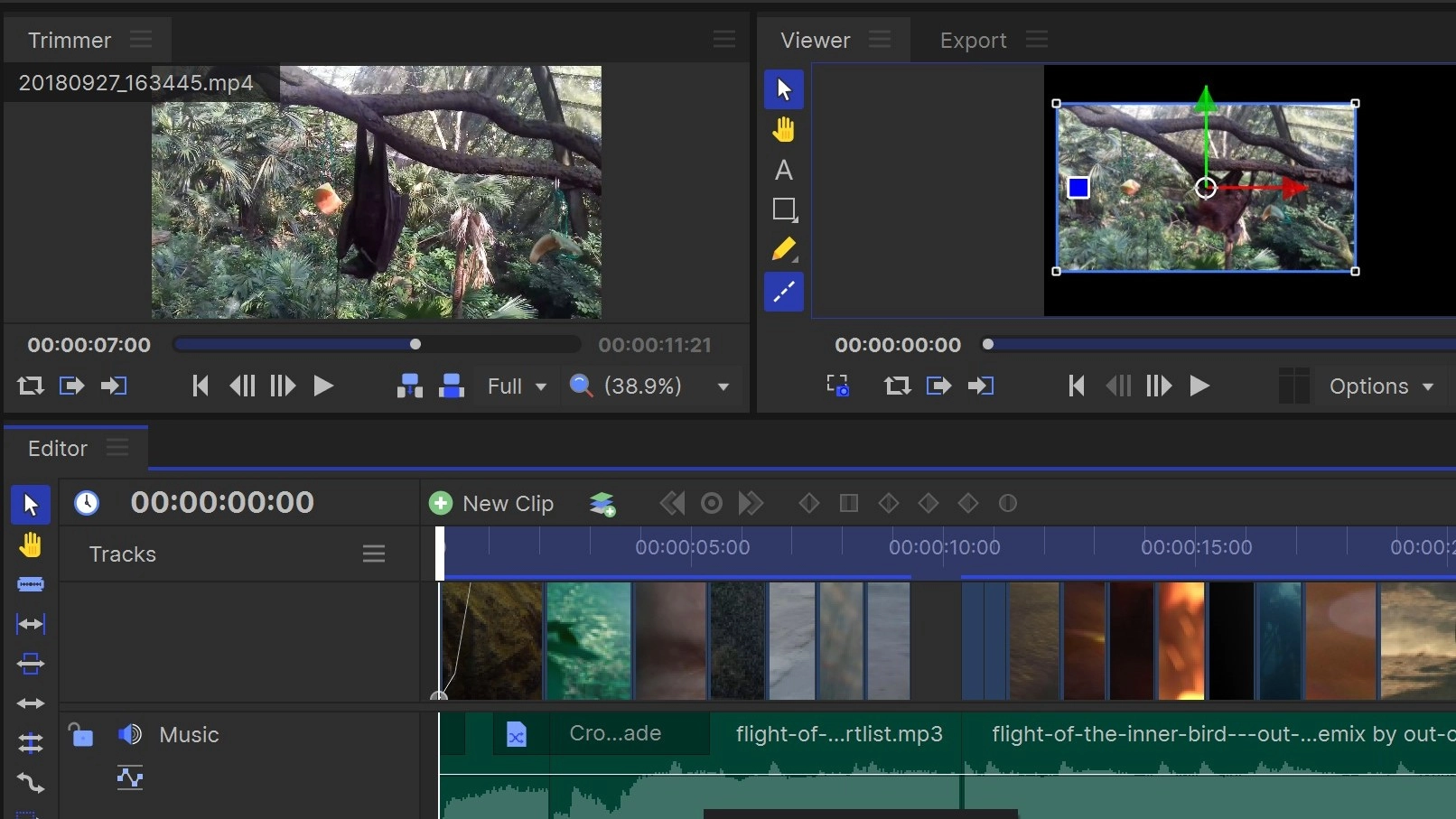Click the Editor timecode field 00:00:00:00
1456x819 pixels.
[x=222, y=502]
